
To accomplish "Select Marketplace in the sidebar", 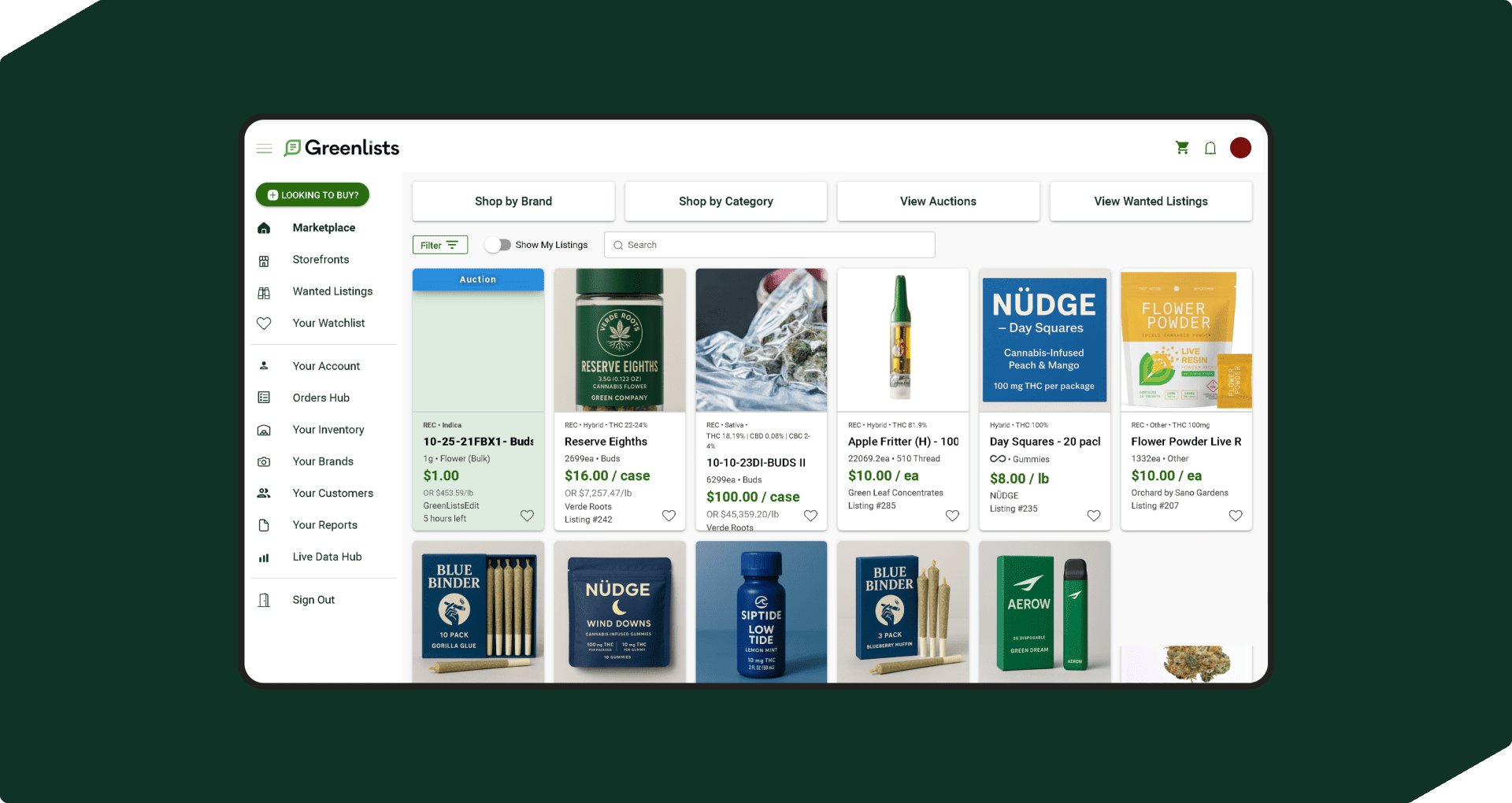I will [324, 228].
